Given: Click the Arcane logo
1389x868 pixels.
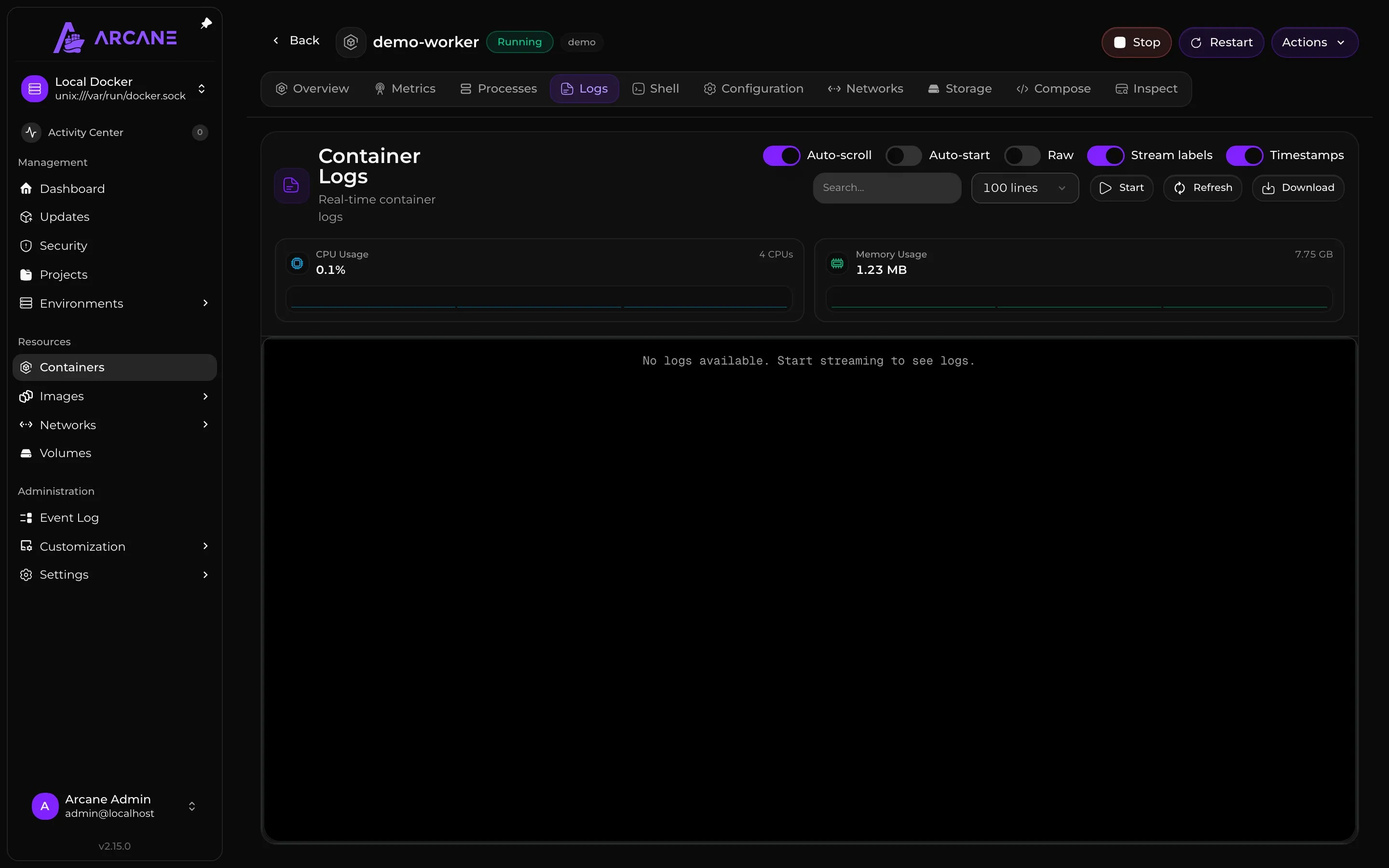Looking at the screenshot, I should [115, 37].
